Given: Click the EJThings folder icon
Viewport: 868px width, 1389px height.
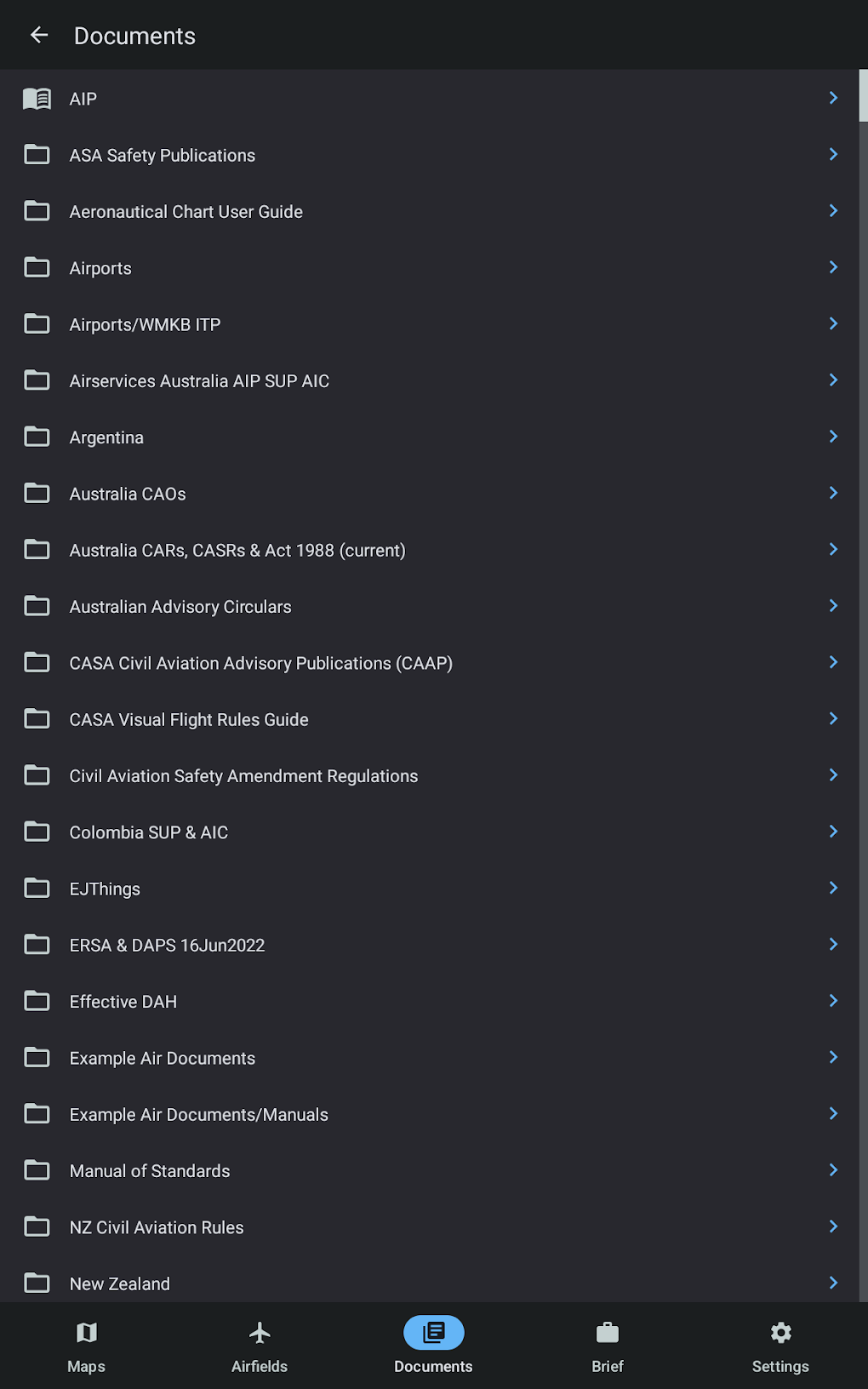Looking at the screenshot, I should pyautogui.click(x=37, y=889).
